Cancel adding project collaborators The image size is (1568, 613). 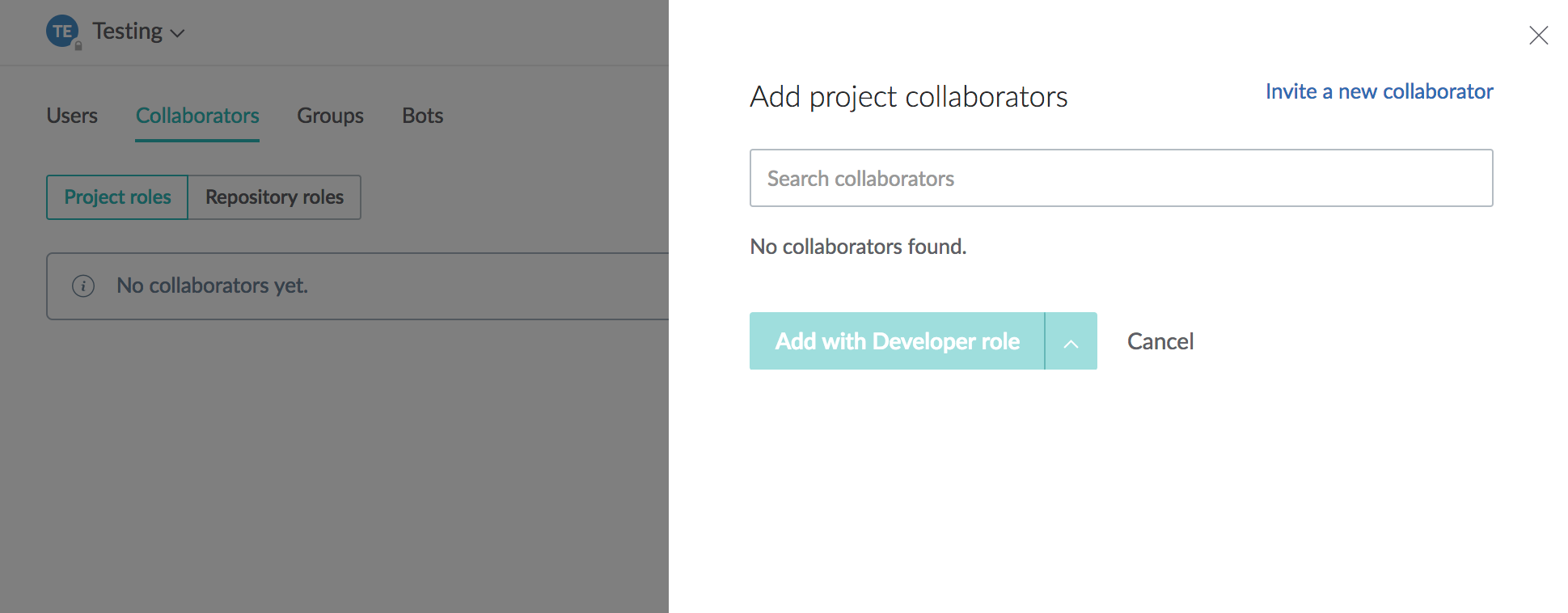pos(1160,340)
